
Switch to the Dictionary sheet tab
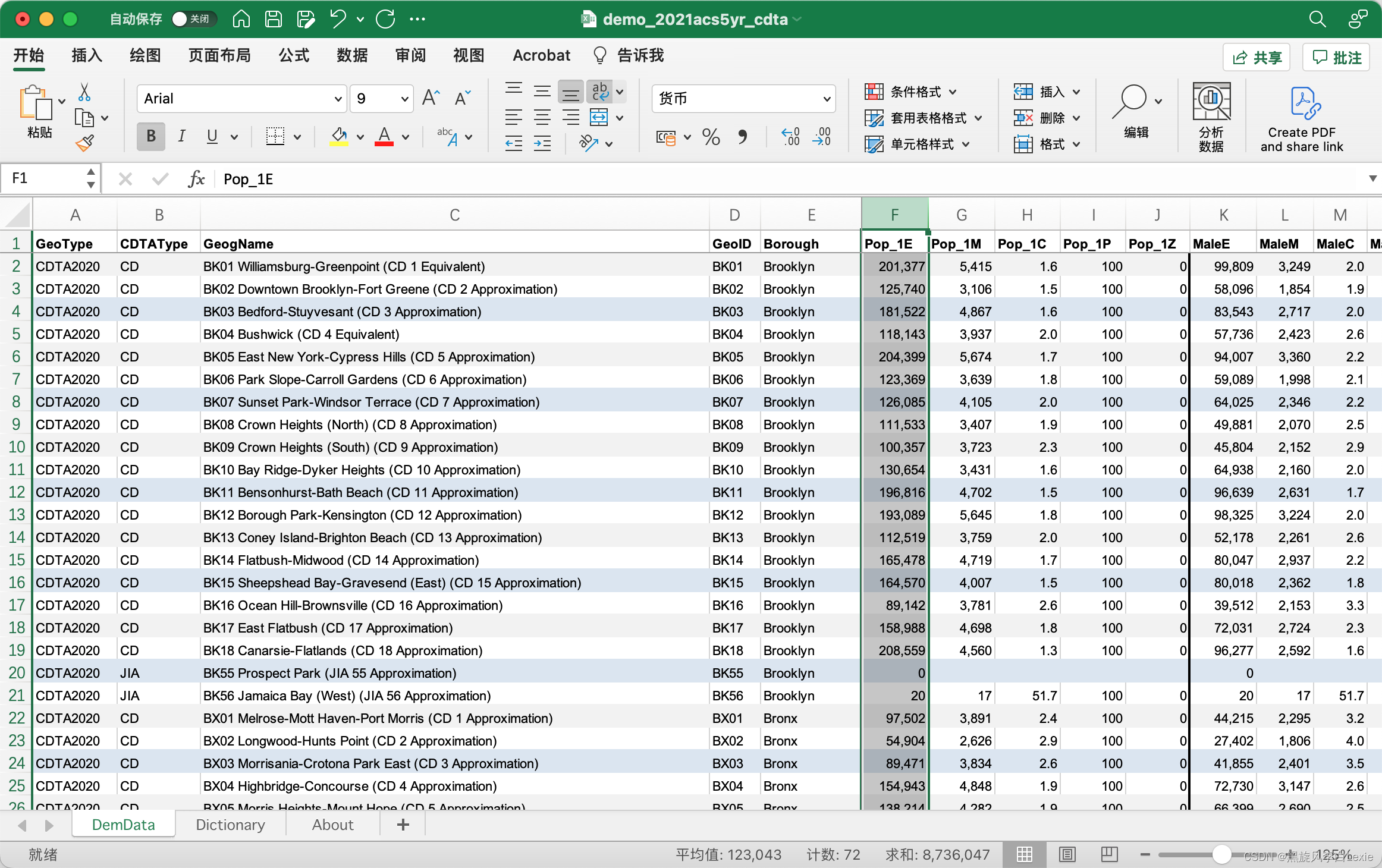coord(230,825)
